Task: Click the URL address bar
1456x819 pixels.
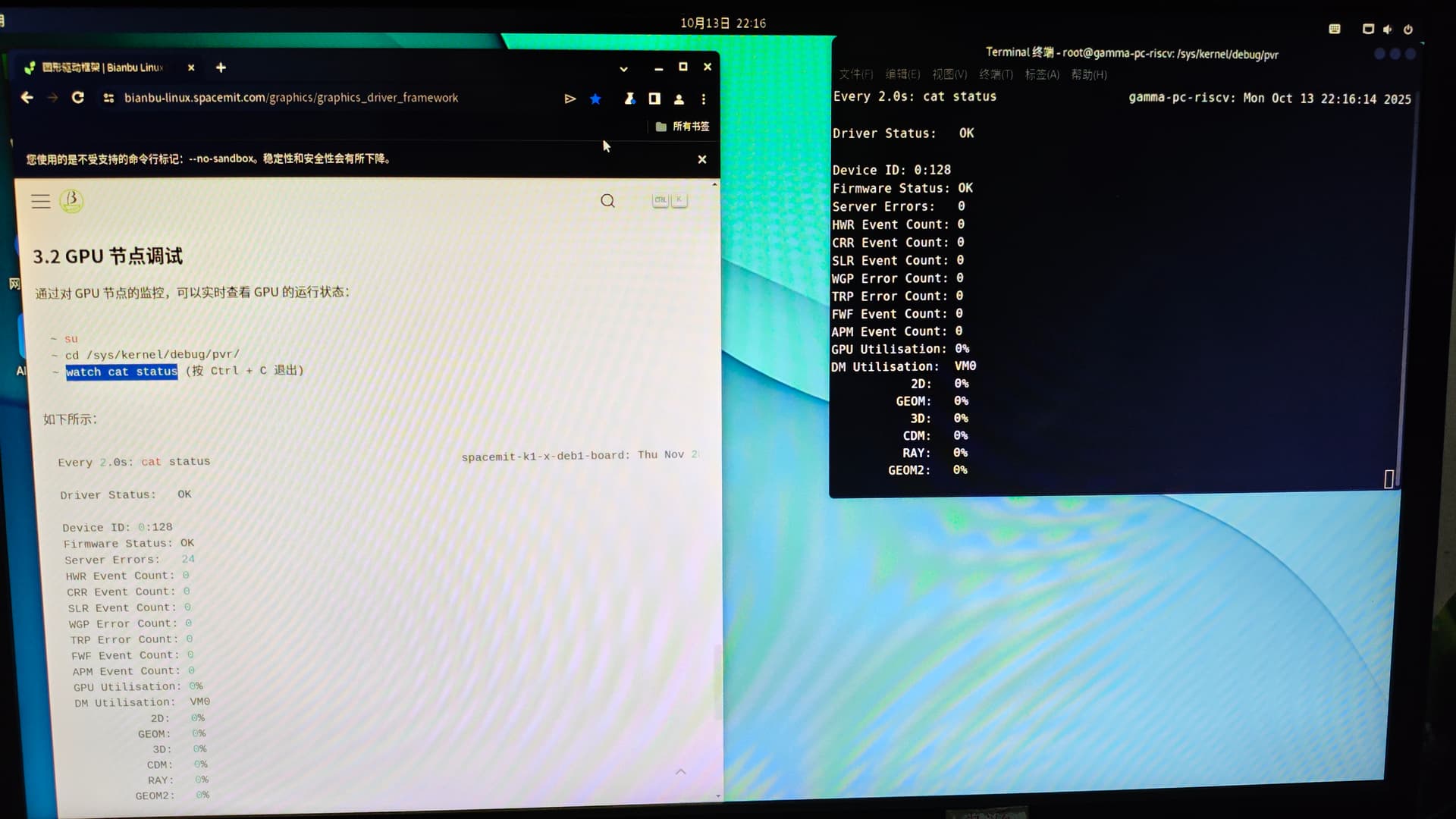Action: (x=291, y=98)
